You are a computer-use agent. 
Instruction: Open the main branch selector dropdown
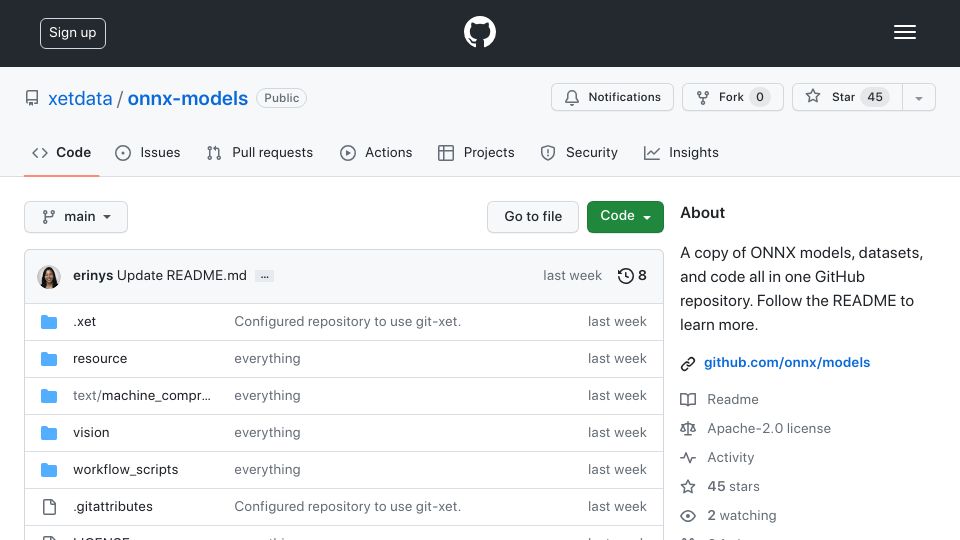pos(76,217)
